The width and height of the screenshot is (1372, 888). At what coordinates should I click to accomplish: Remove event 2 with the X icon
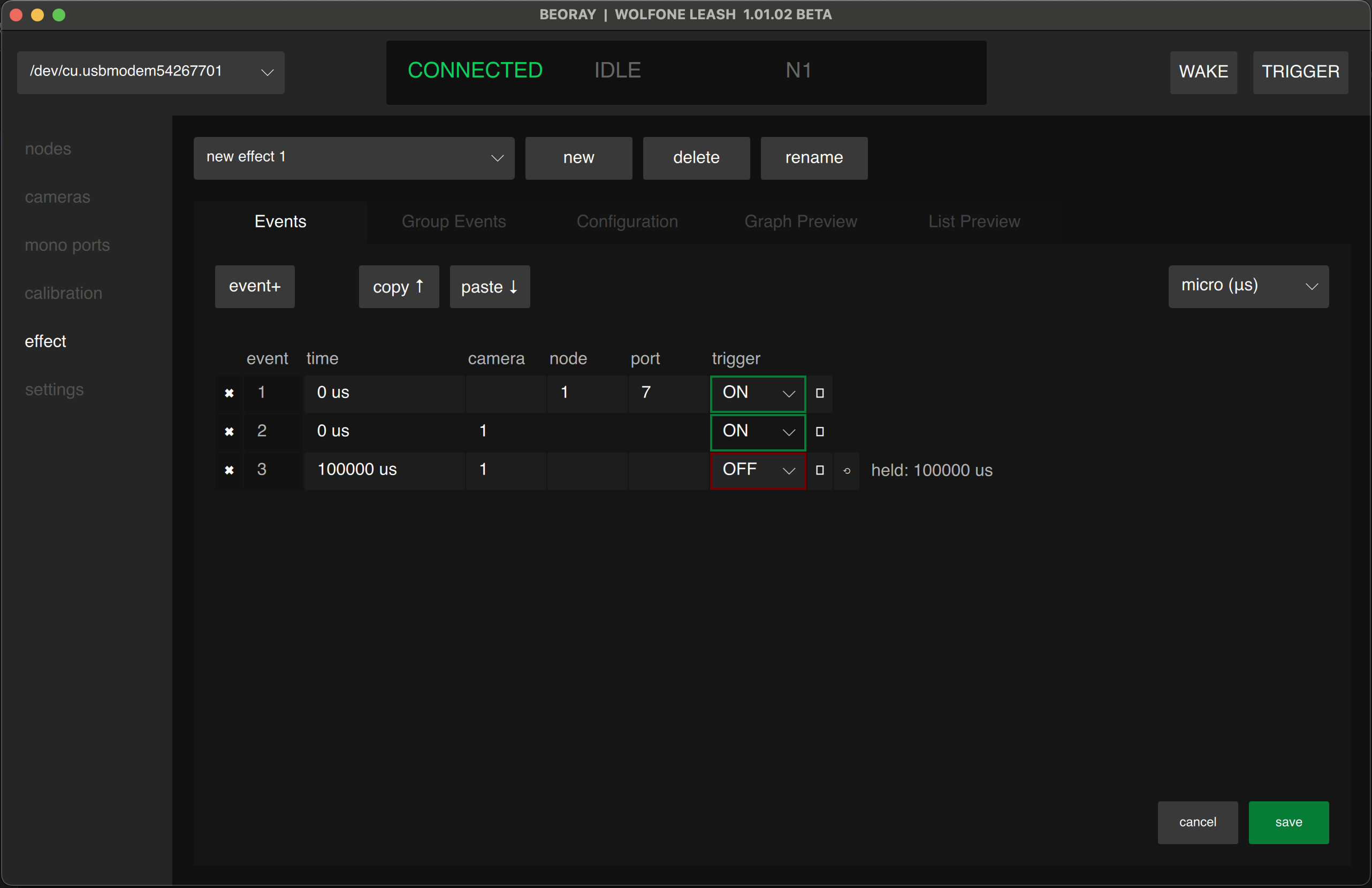point(229,432)
